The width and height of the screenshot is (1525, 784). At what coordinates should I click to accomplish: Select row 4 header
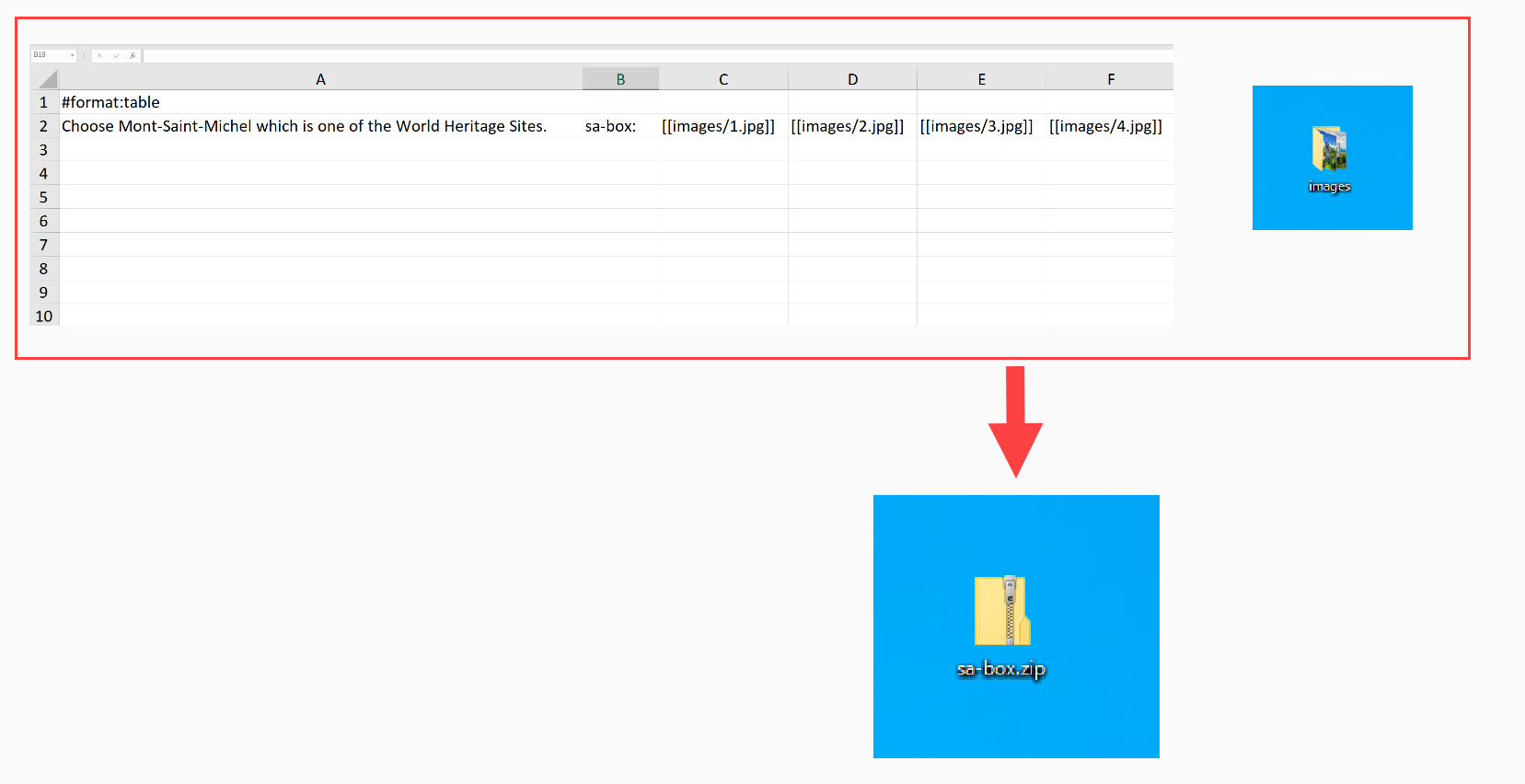point(44,174)
